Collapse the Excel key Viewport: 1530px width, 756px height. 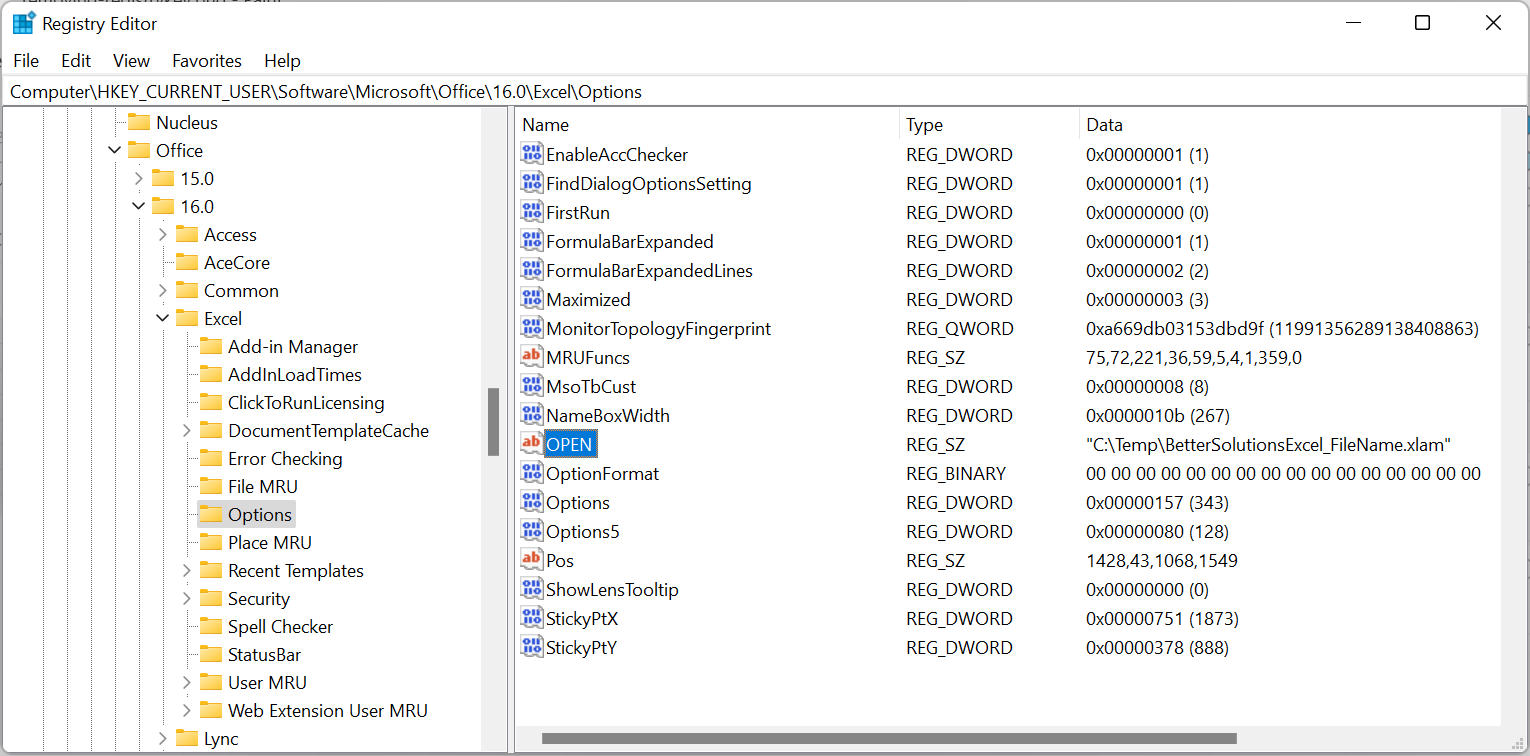162,319
